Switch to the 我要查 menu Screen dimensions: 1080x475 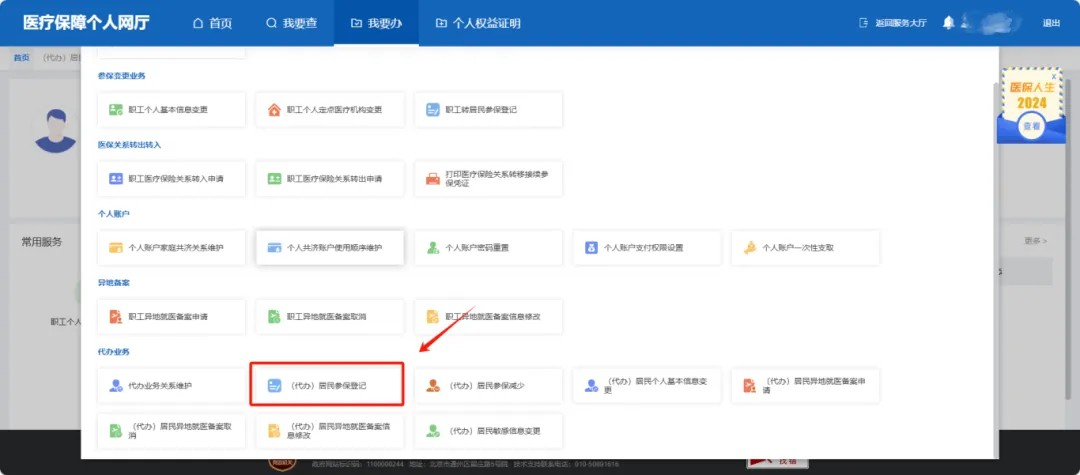pyautogui.click(x=291, y=23)
